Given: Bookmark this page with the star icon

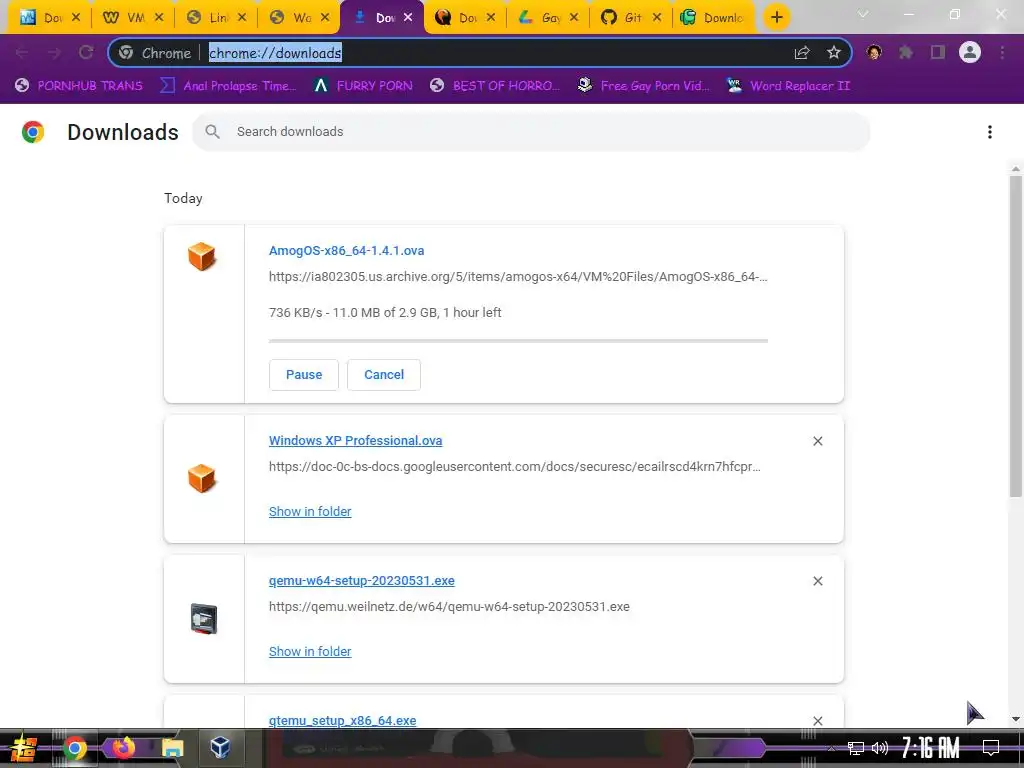Looking at the screenshot, I should 834,53.
